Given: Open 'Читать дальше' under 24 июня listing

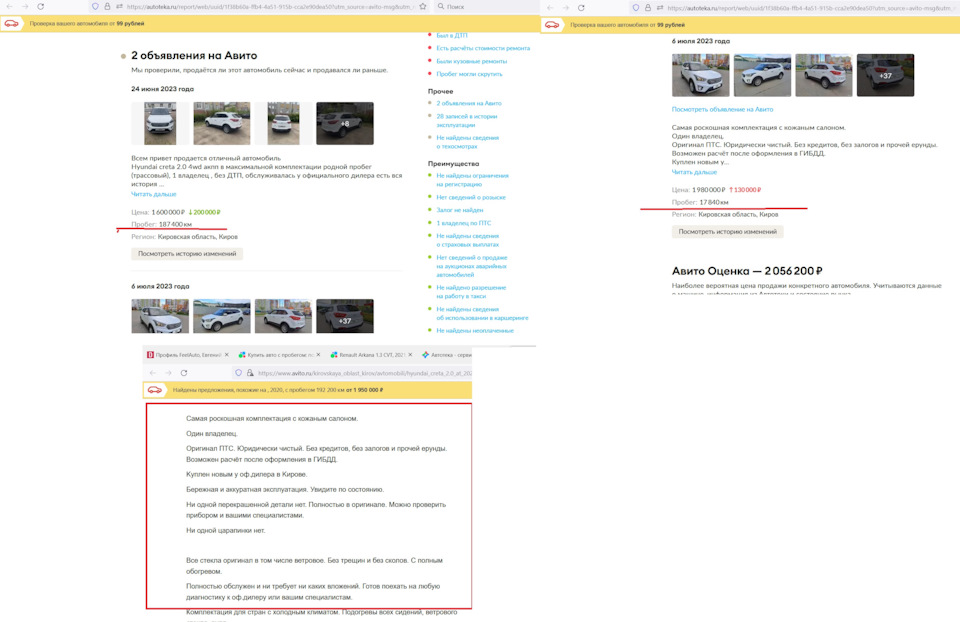Looking at the screenshot, I should click(x=154, y=194).
